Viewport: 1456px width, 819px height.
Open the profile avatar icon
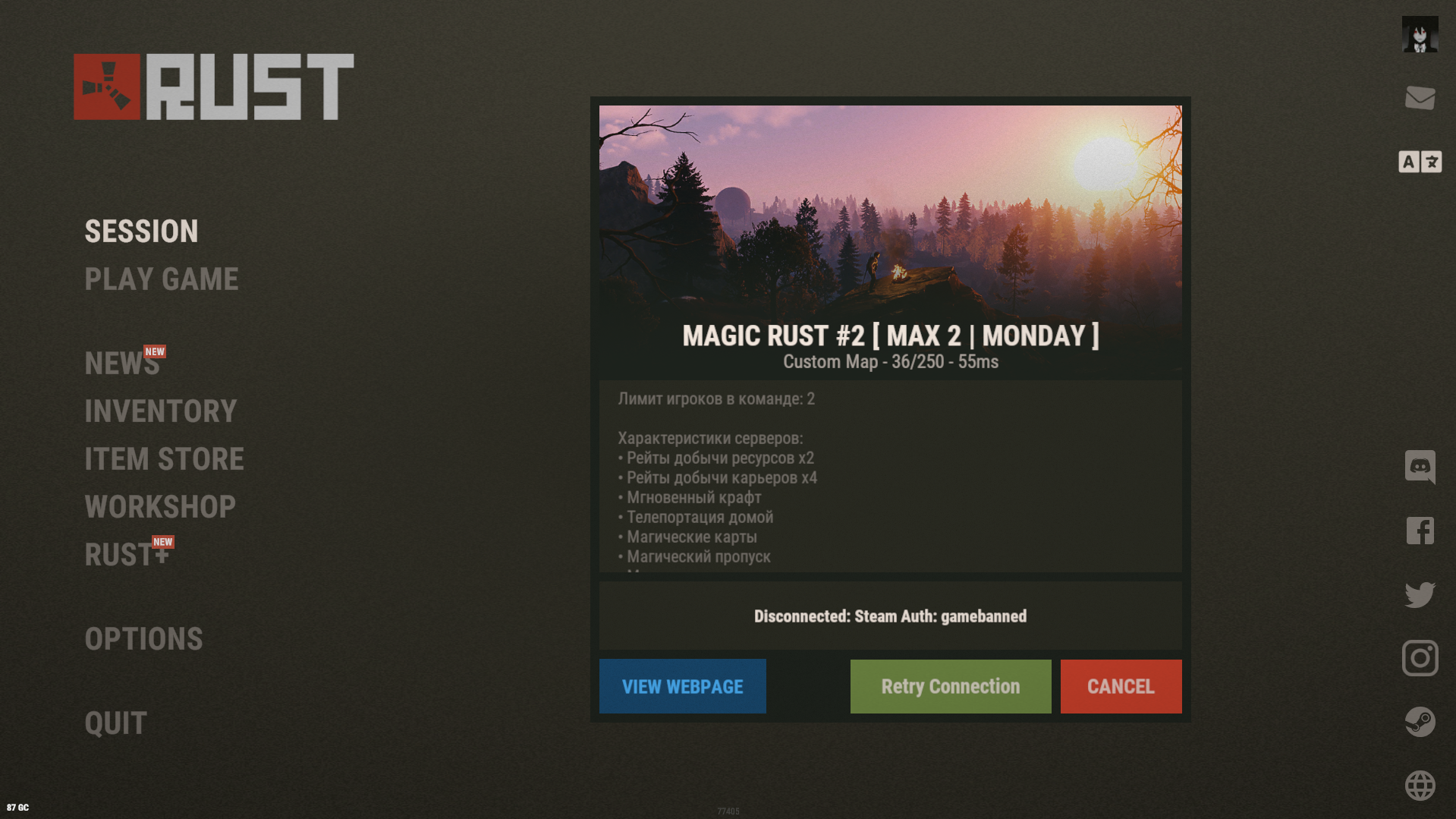pyautogui.click(x=1420, y=34)
